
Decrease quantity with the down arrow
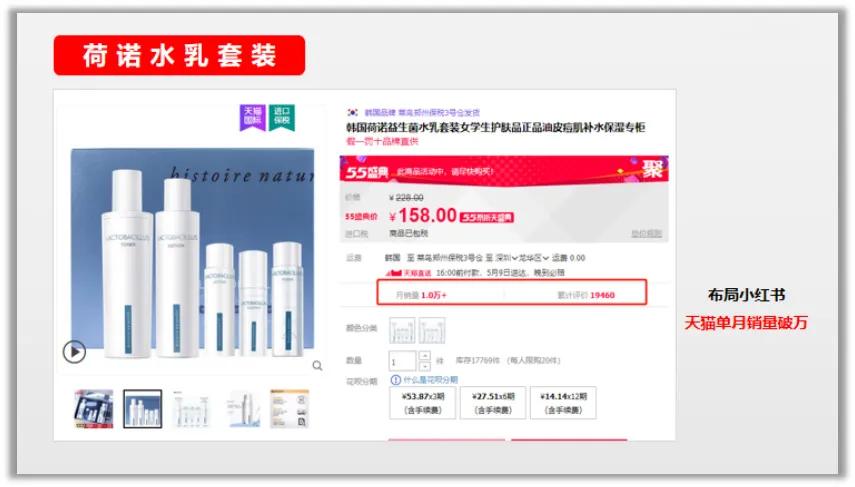click(x=424, y=366)
